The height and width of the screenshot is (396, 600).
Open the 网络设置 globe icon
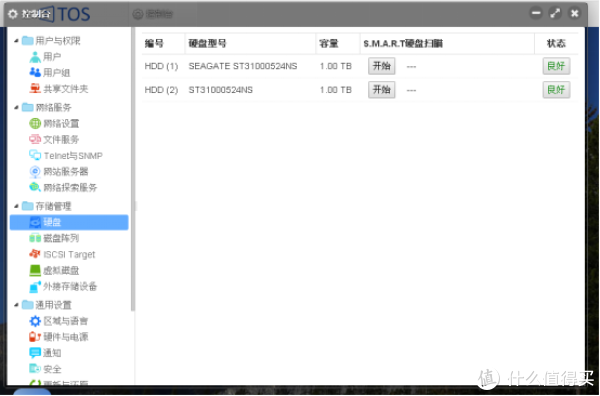[35, 123]
